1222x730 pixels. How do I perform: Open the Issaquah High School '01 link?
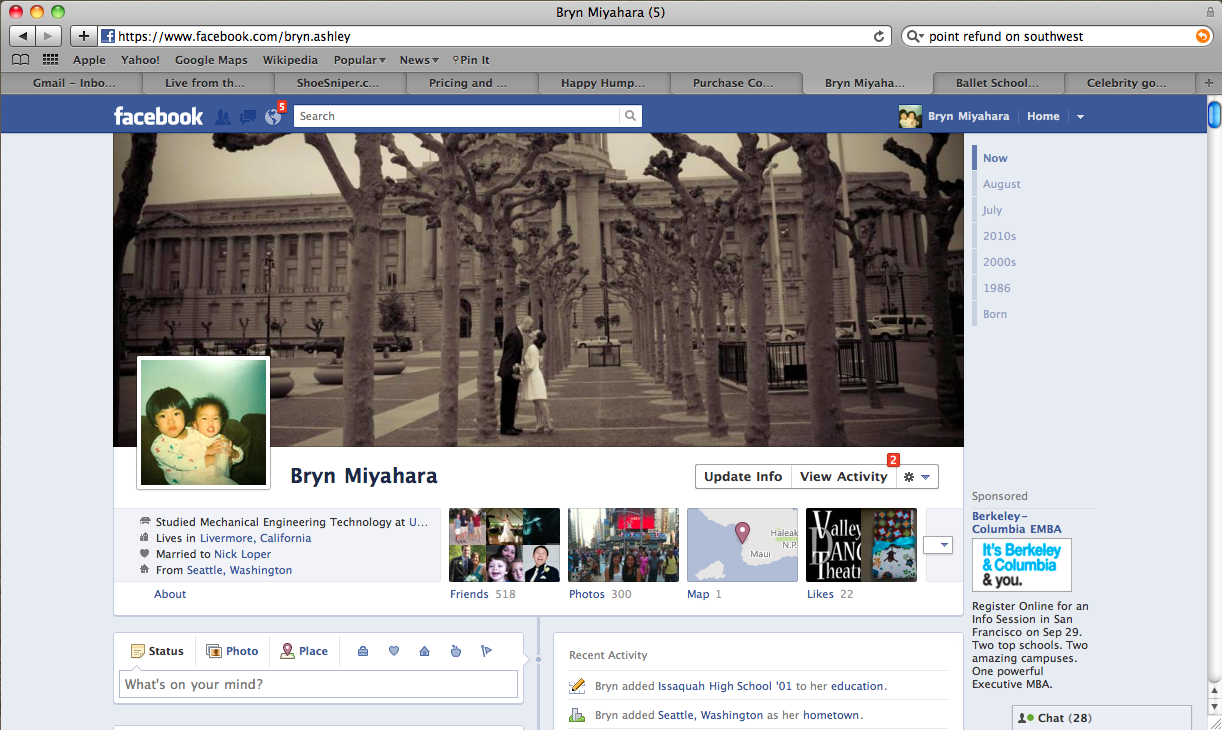point(725,686)
